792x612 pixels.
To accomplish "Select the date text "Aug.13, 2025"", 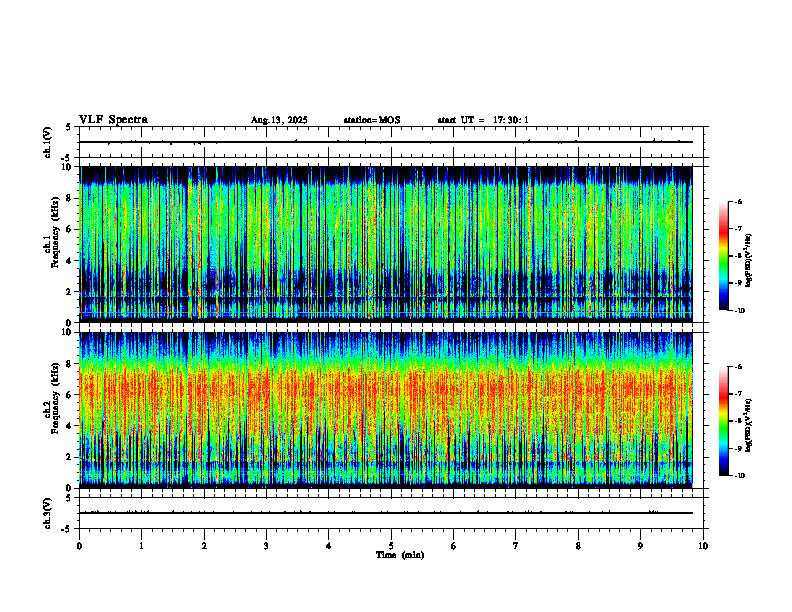I will coord(279,120).
